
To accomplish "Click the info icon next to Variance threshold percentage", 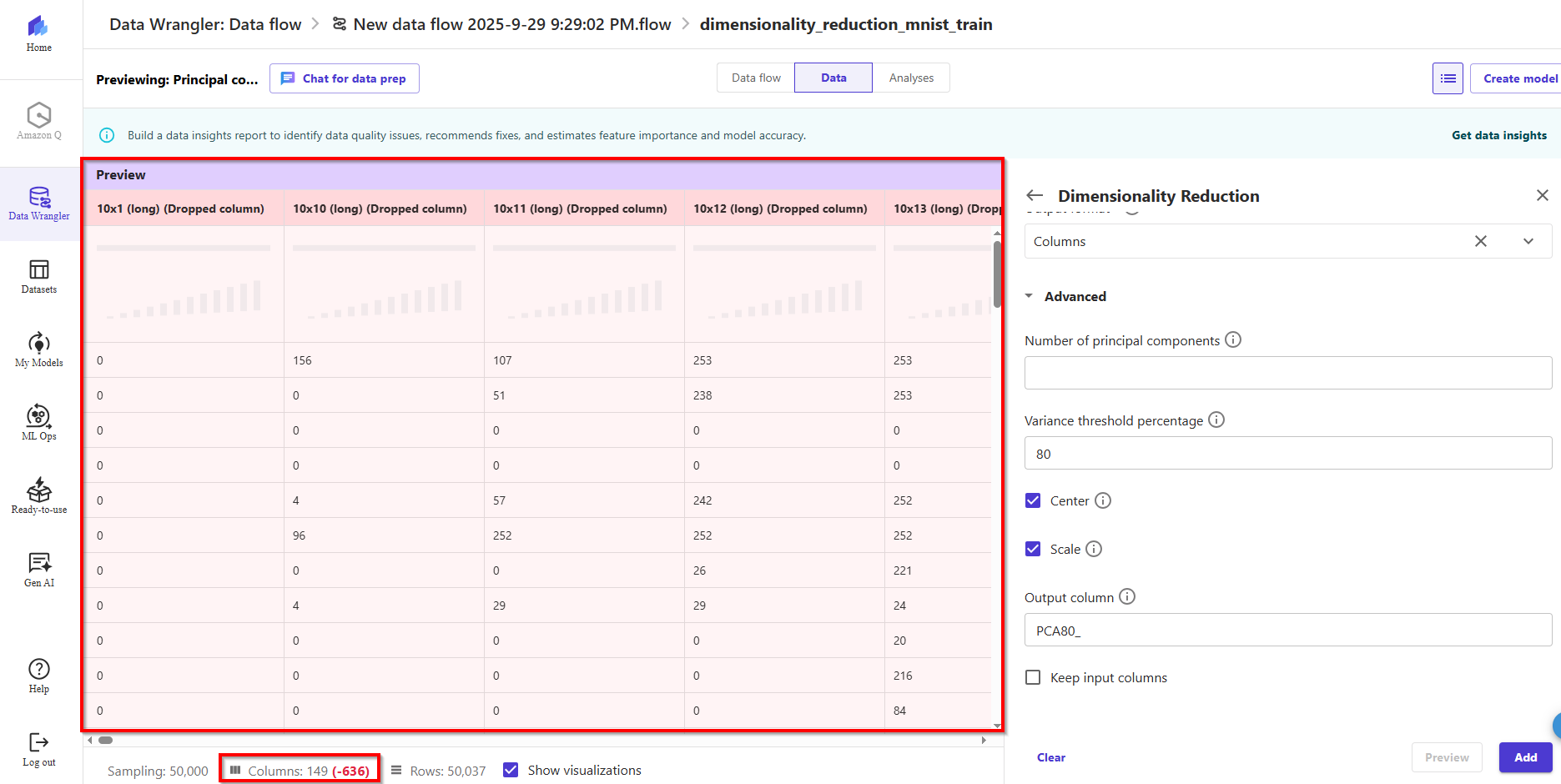I will click(x=1216, y=420).
